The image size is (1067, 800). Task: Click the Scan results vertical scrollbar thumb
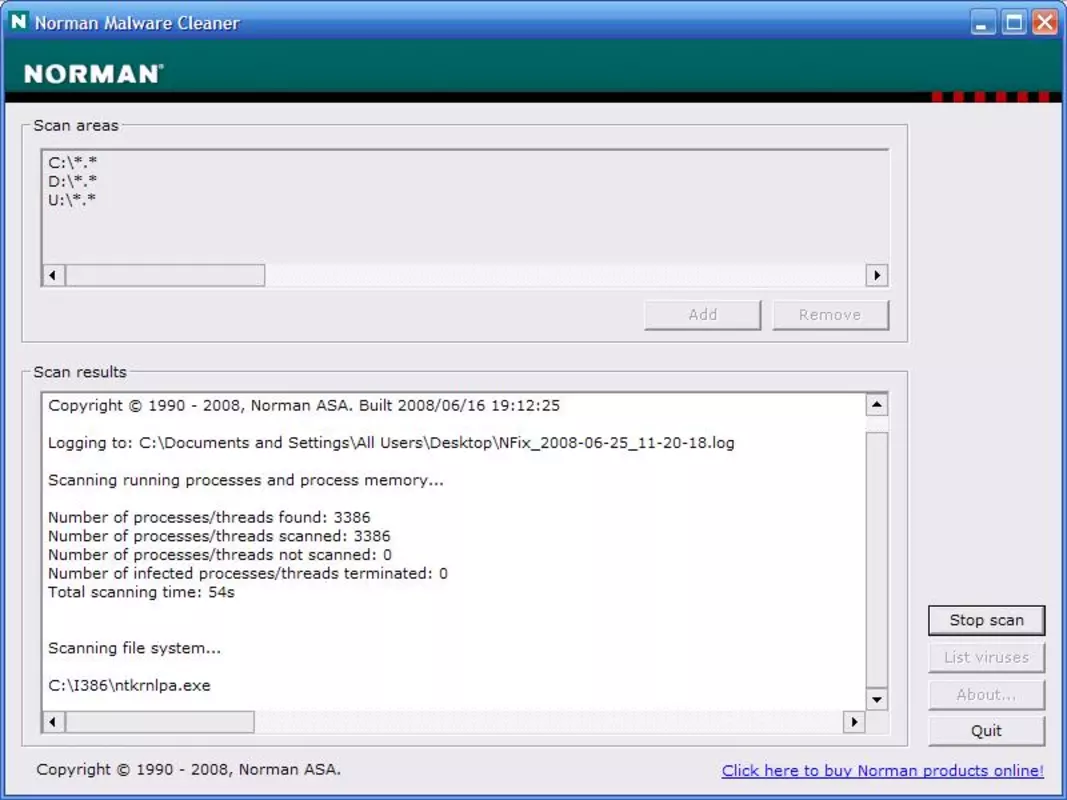point(876,561)
